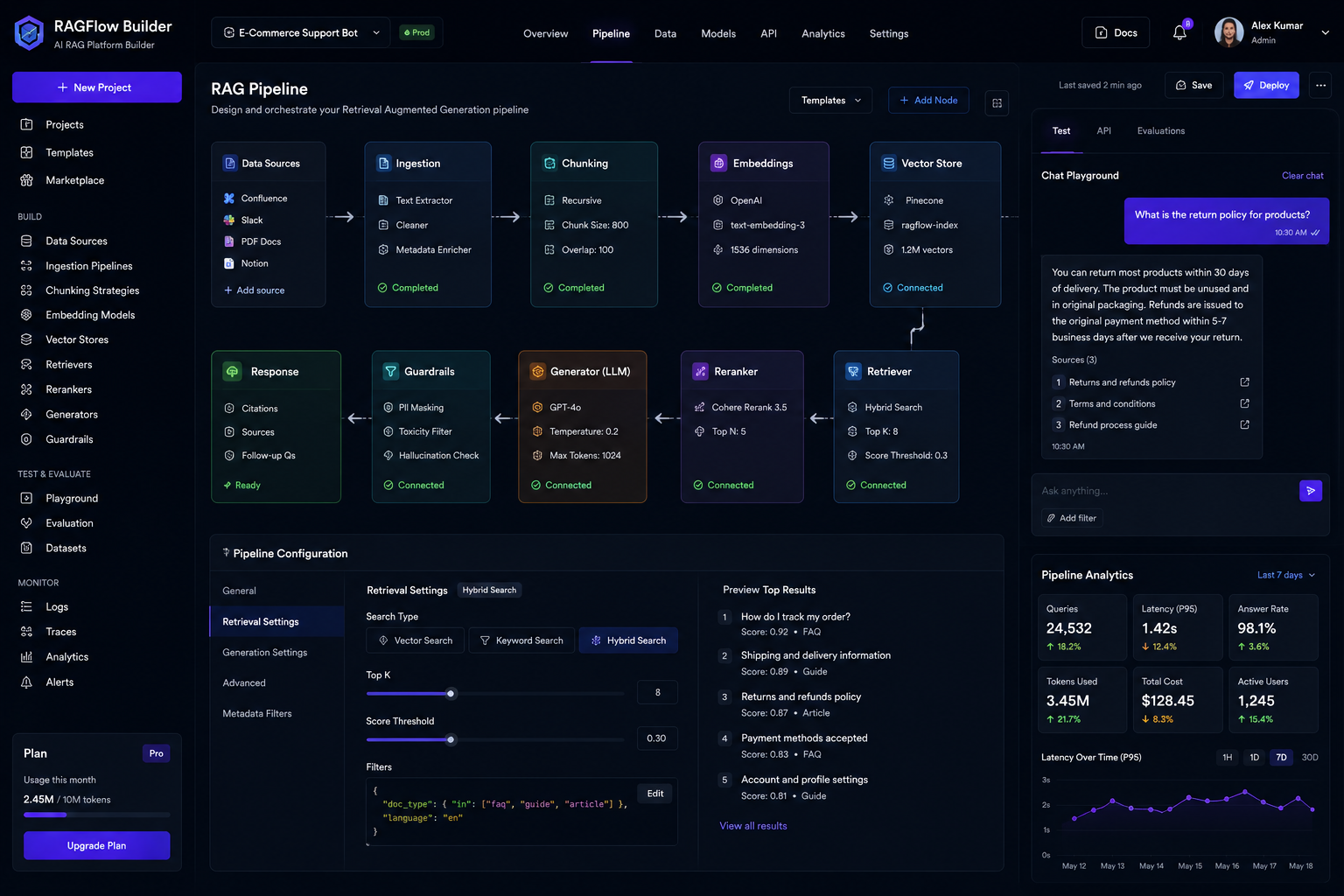Click the Ask anything chat input

click(x=1165, y=491)
